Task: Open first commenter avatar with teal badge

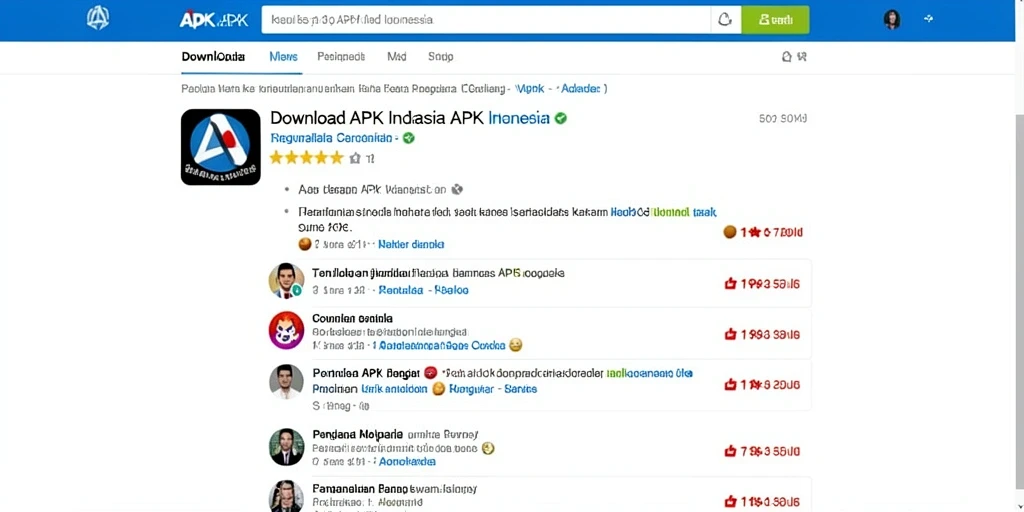Action: tap(286, 281)
